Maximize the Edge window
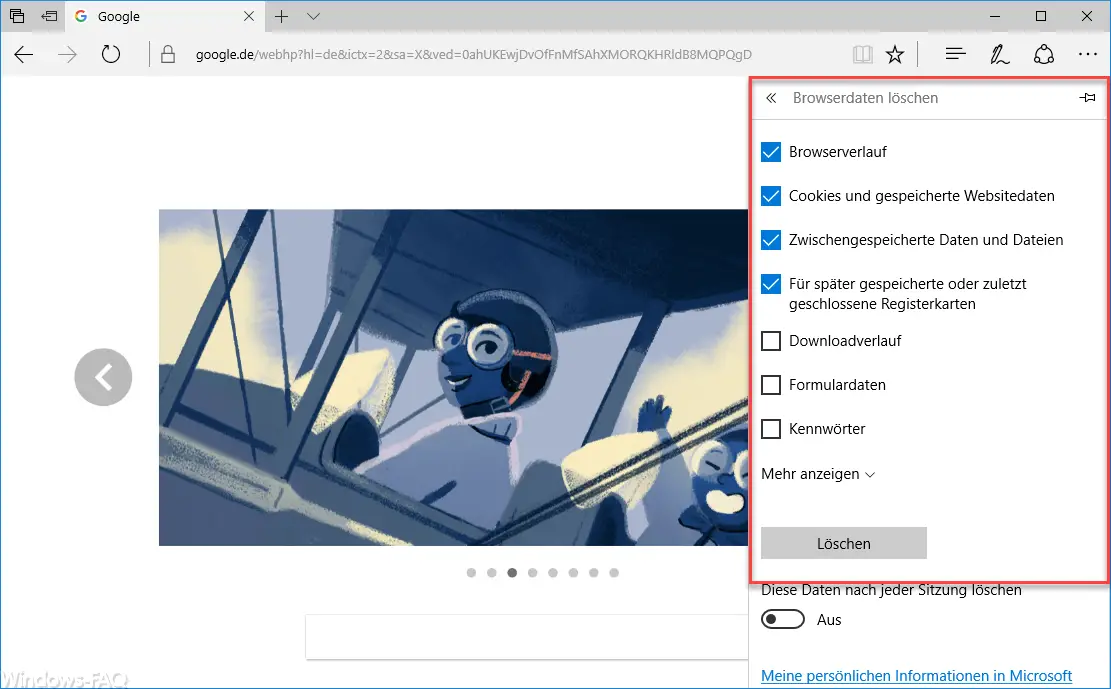1111x689 pixels. click(x=1041, y=16)
